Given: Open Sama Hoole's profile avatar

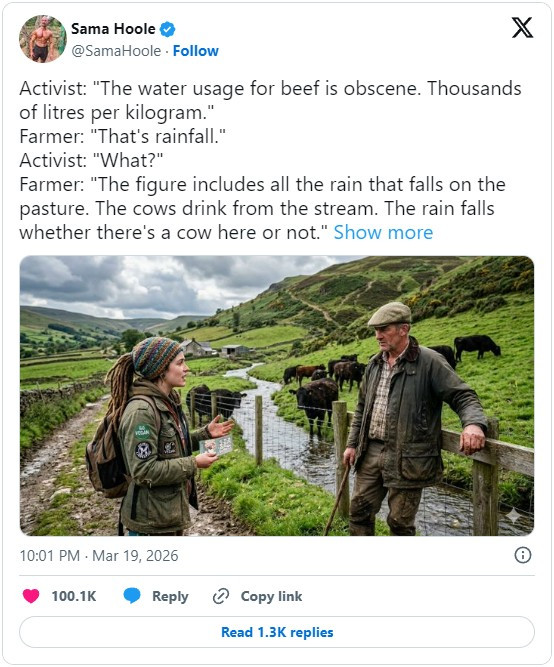Looking at the screenshot, I should click(43, 39).
